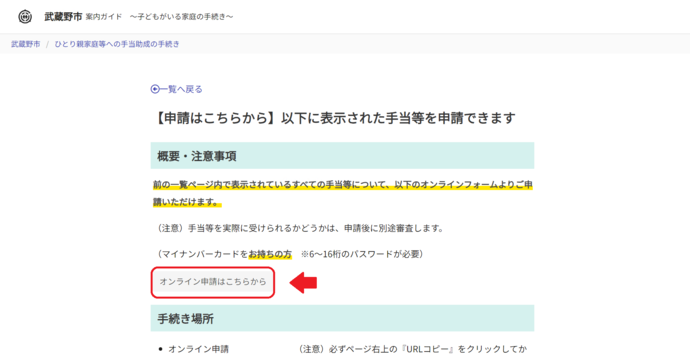The width and height of the screenshot is (690, 360).
Task: Select the 概要・注意事項 section heading
Action: [342, 156]
